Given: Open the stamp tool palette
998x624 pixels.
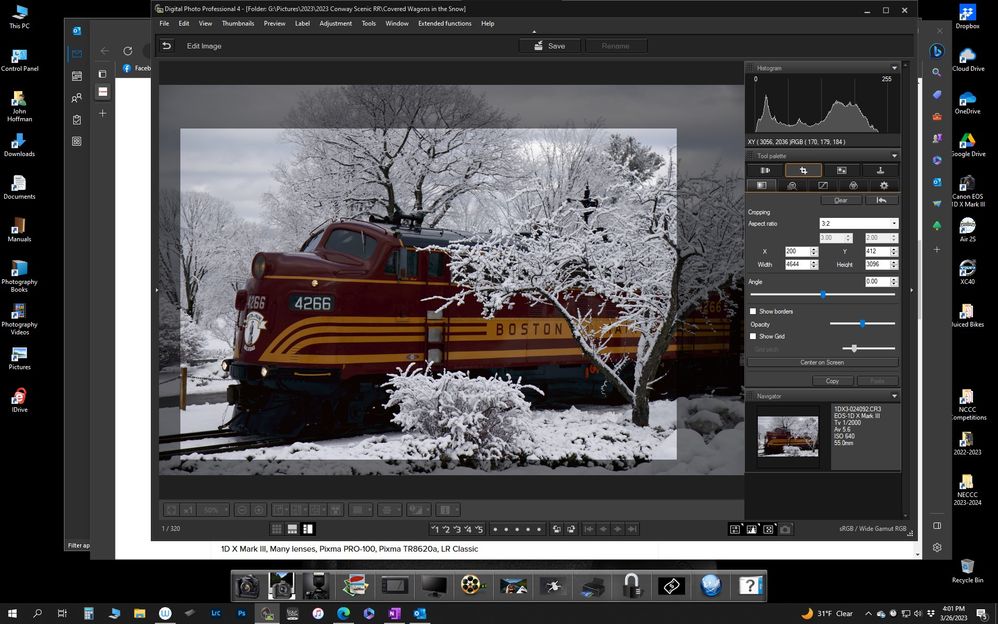Looking at the screenshot, I should (x=880, y=171).
